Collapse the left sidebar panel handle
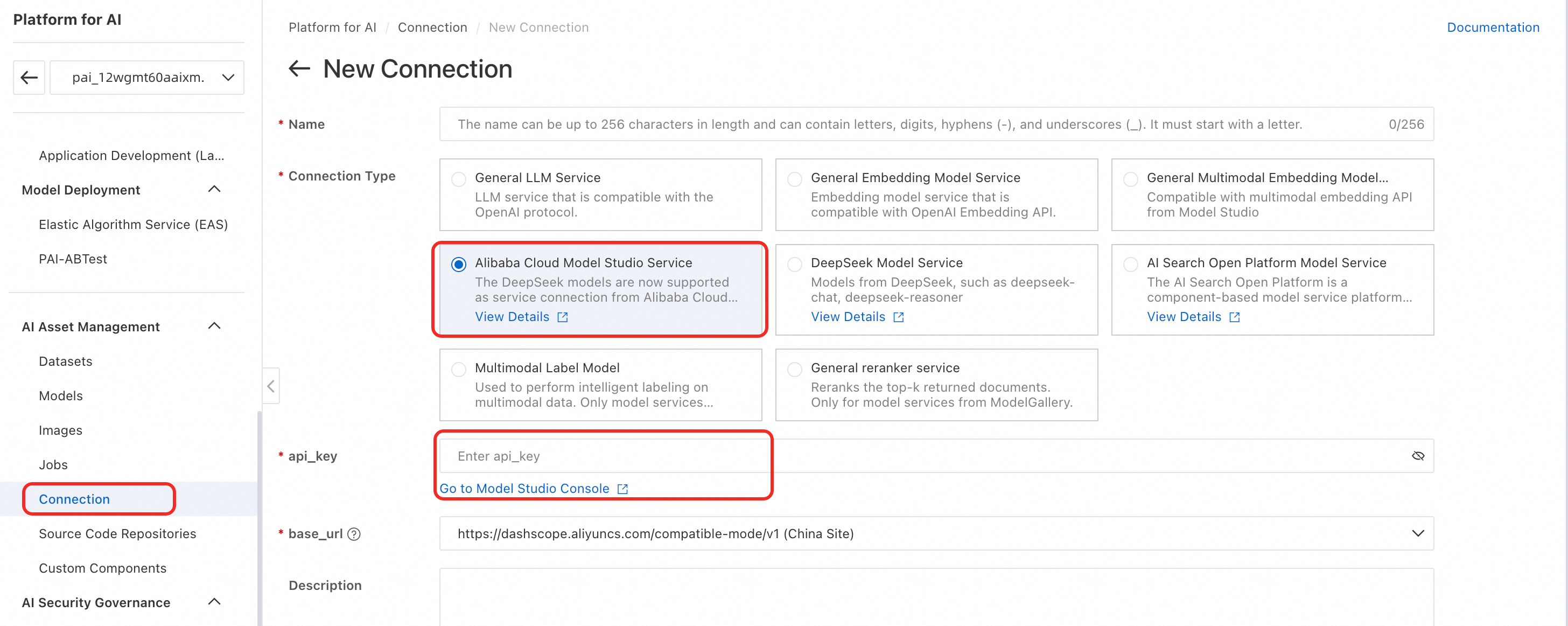The image size is (1568, 626). click(x=271, y=386)
